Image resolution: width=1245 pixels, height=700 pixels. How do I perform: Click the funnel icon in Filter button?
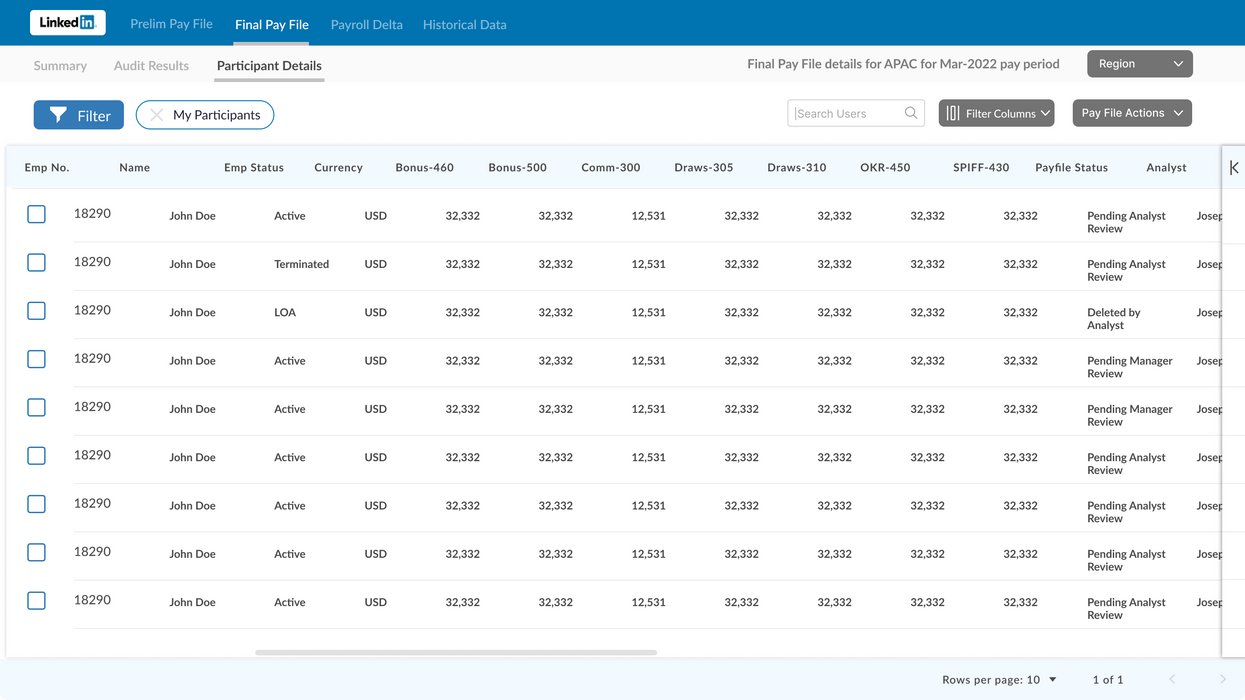pos(58,115)
